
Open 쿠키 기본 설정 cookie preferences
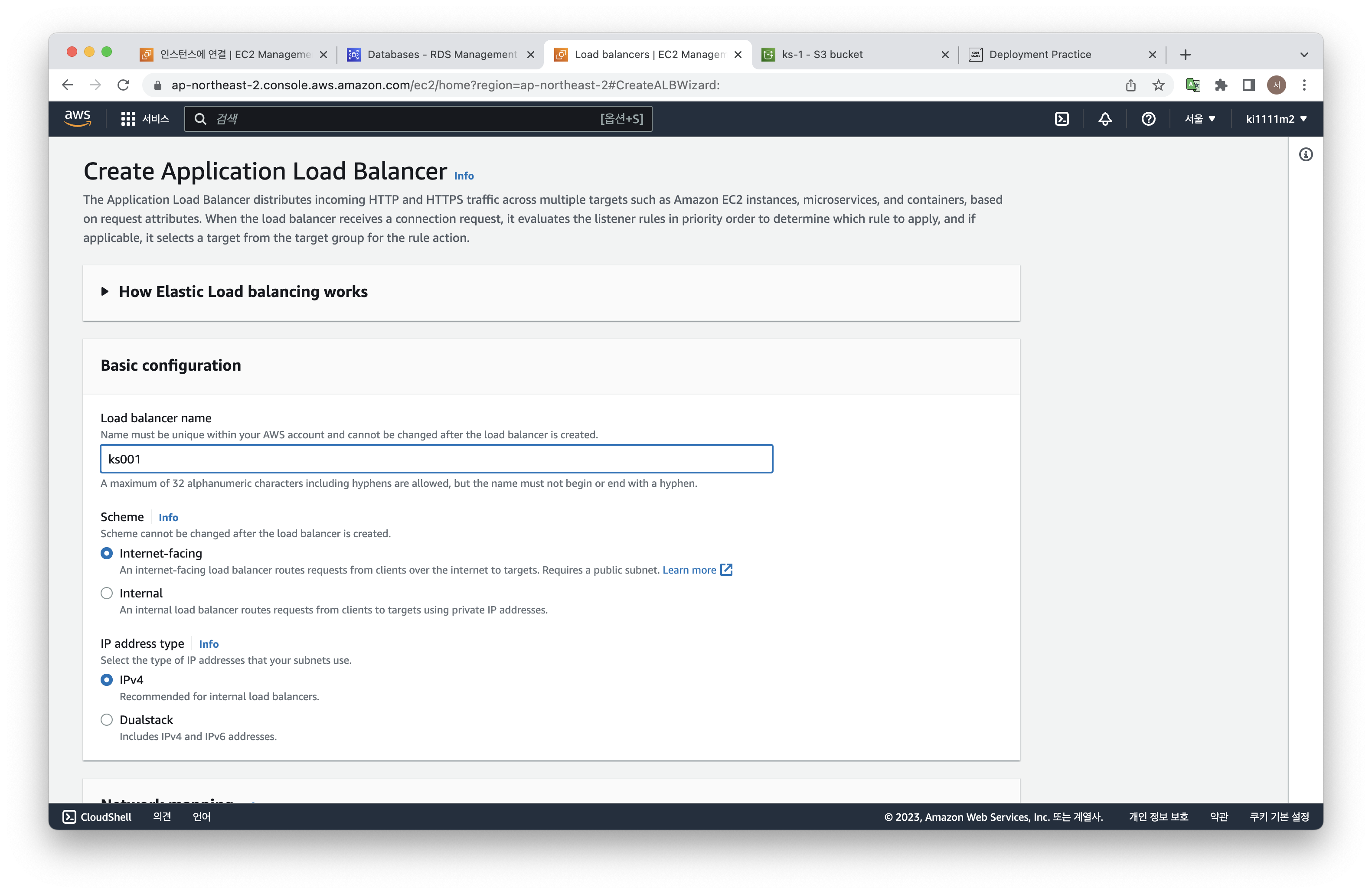pos(1279,817)
